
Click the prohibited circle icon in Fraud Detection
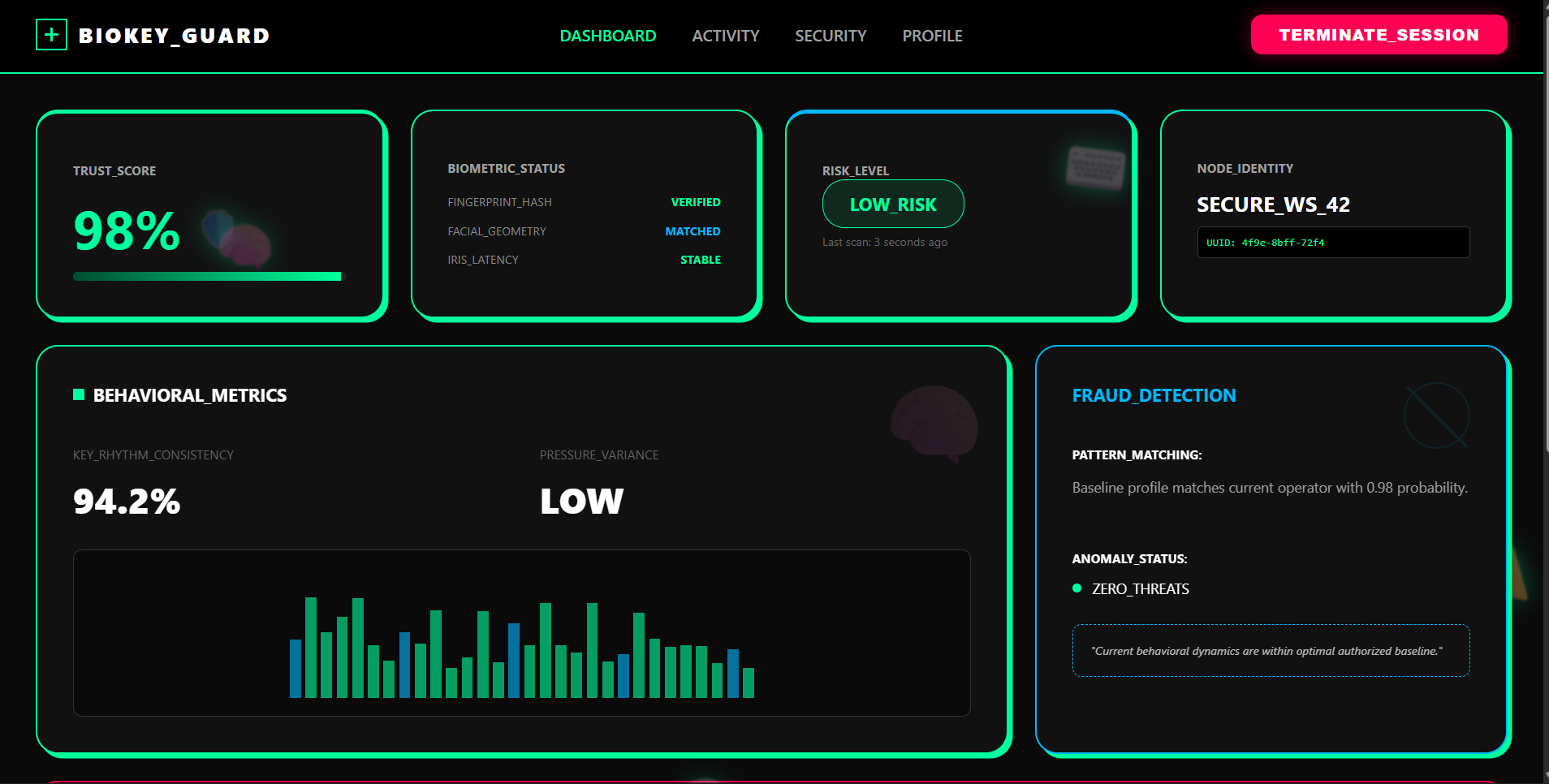pyautogui.click(x=1436, y=416)
